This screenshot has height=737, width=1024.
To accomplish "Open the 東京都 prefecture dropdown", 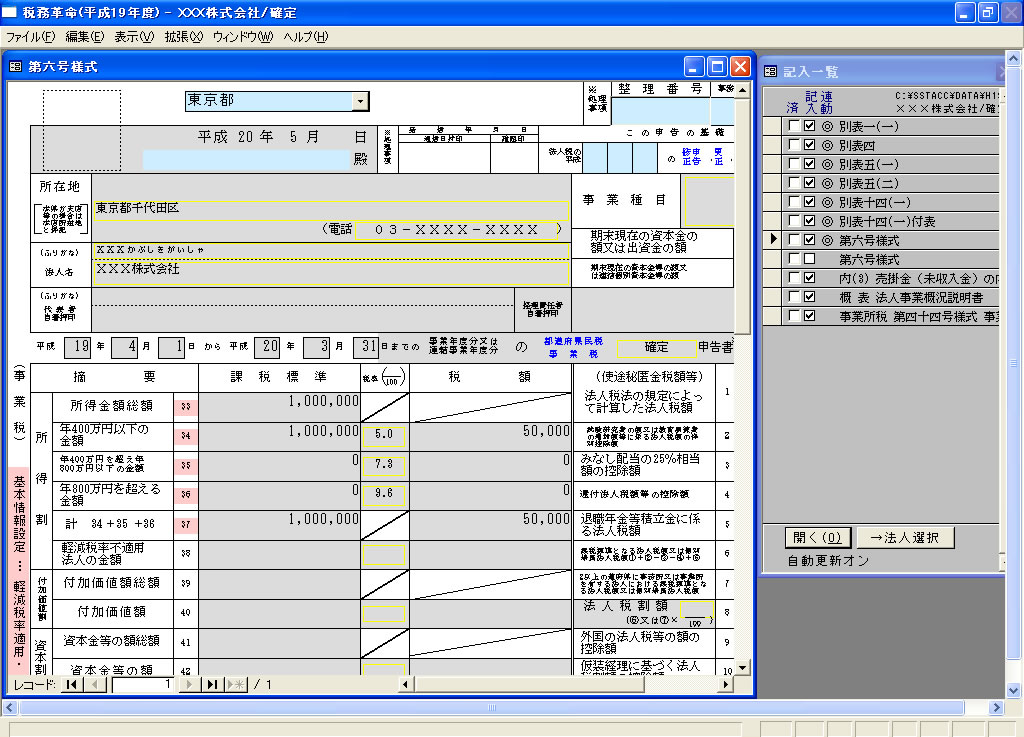I will pos(360,101).
